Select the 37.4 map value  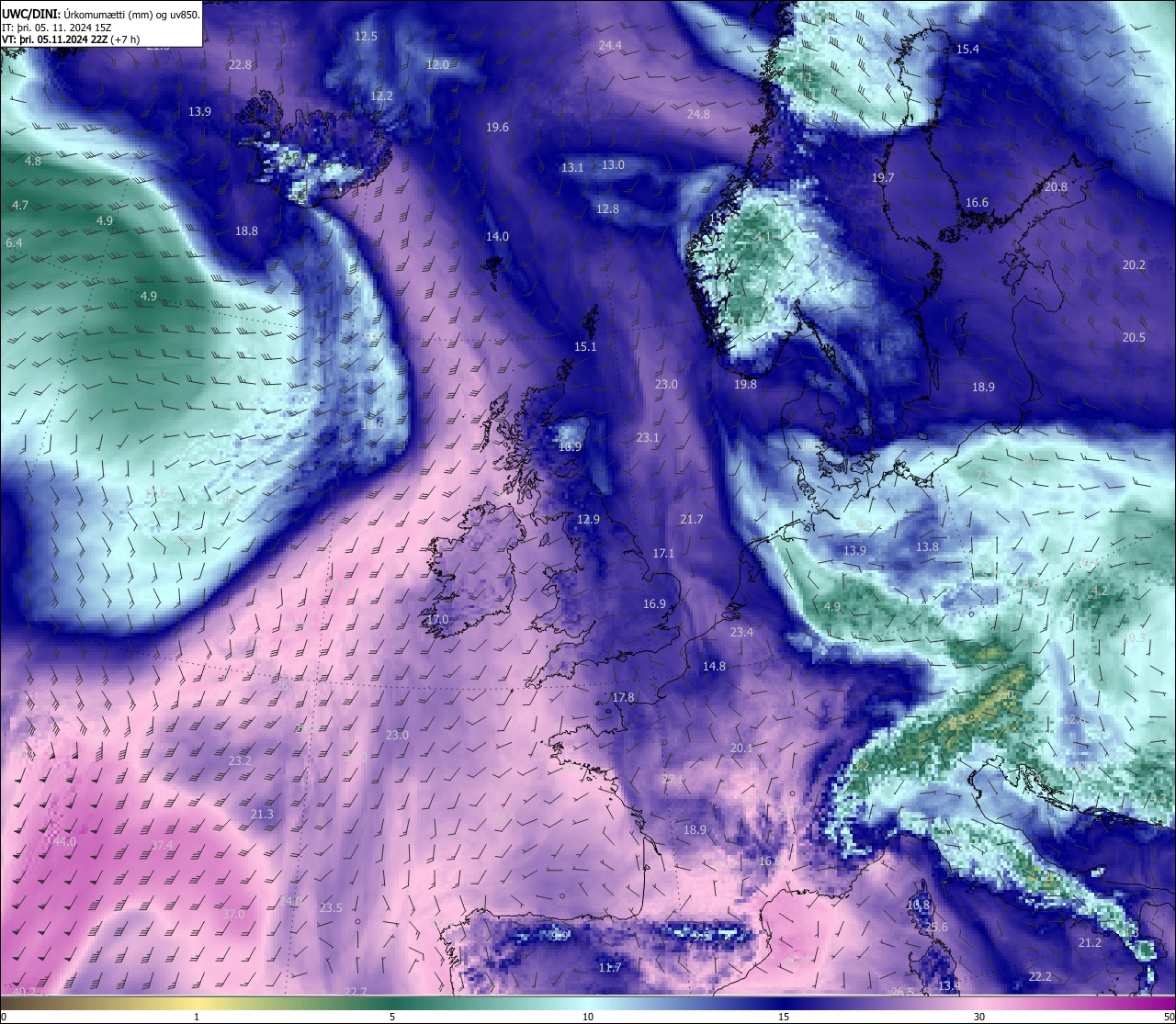[163, 846]
